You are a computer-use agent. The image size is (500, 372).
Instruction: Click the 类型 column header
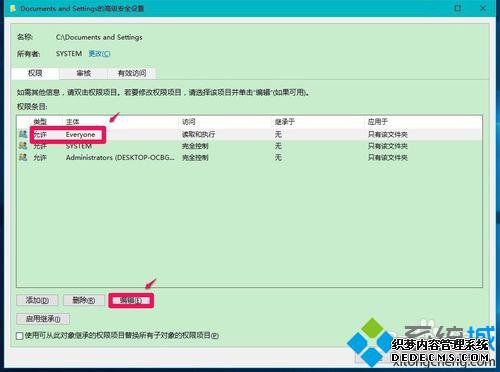(40, 122)
